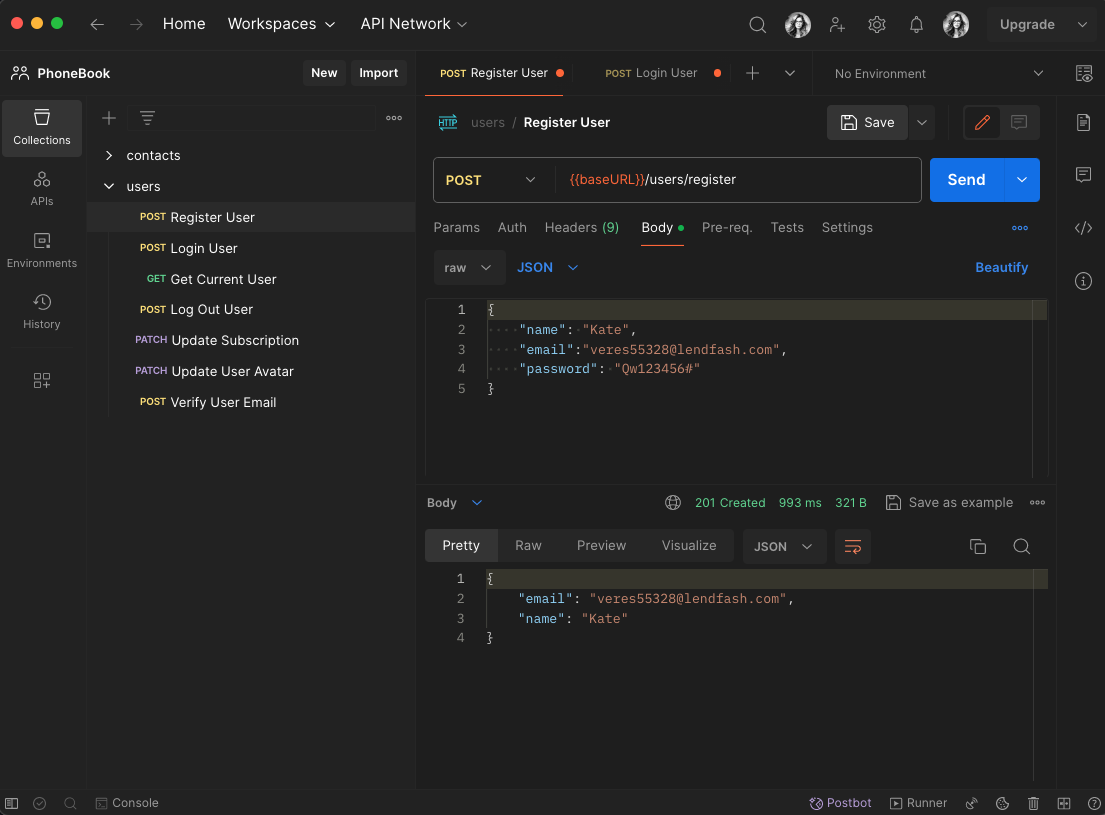Viewport: 1105px width, 815px height.
Task: Open the History sidebar panel
Action: 42,312
